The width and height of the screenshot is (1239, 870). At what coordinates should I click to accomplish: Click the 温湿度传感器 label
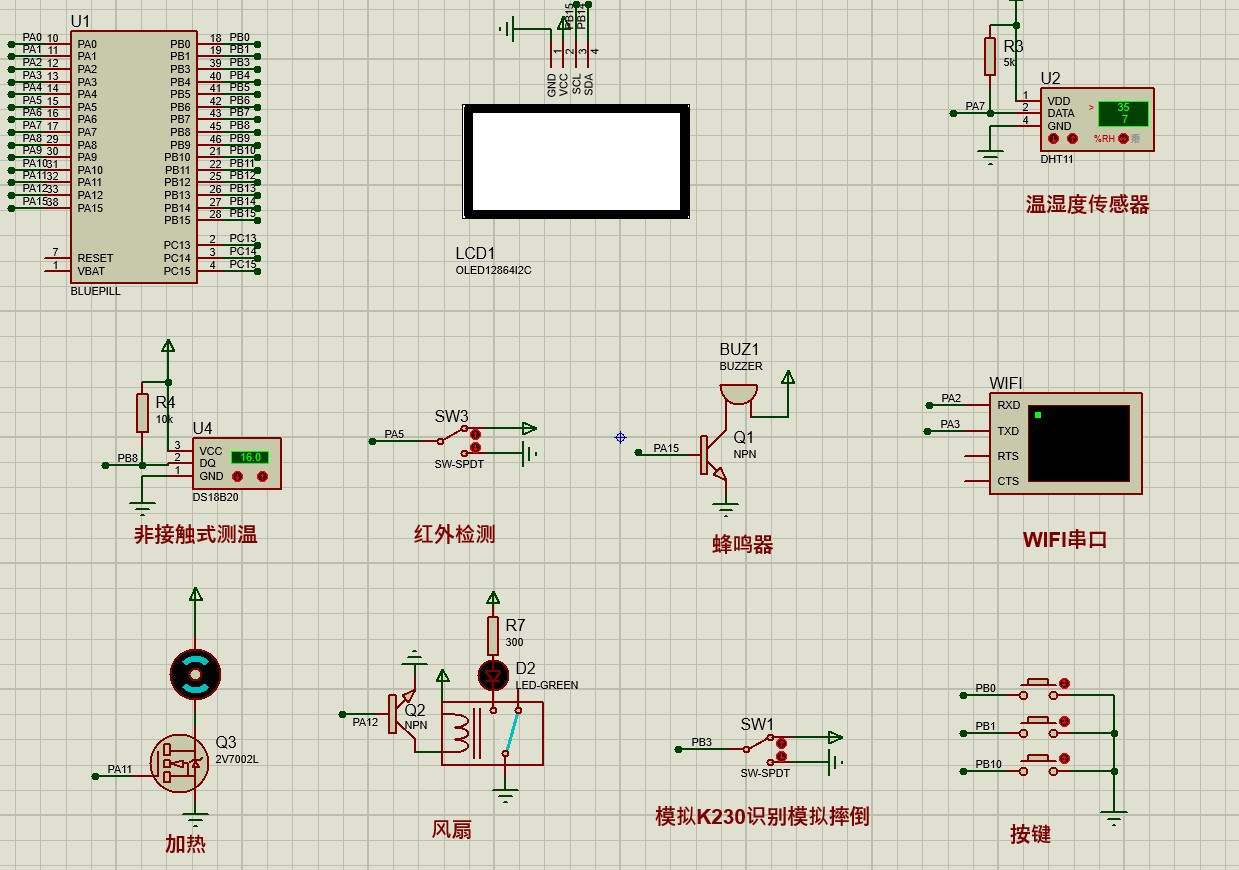pyautogui.click(x=1088, y=205)
